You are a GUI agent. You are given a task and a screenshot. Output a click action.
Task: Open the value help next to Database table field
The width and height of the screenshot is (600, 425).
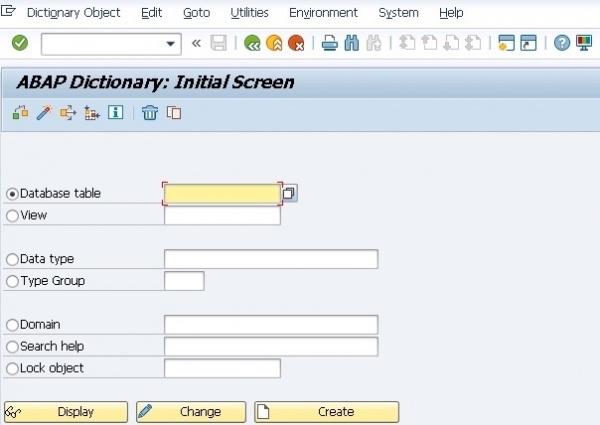coord(290,193)
